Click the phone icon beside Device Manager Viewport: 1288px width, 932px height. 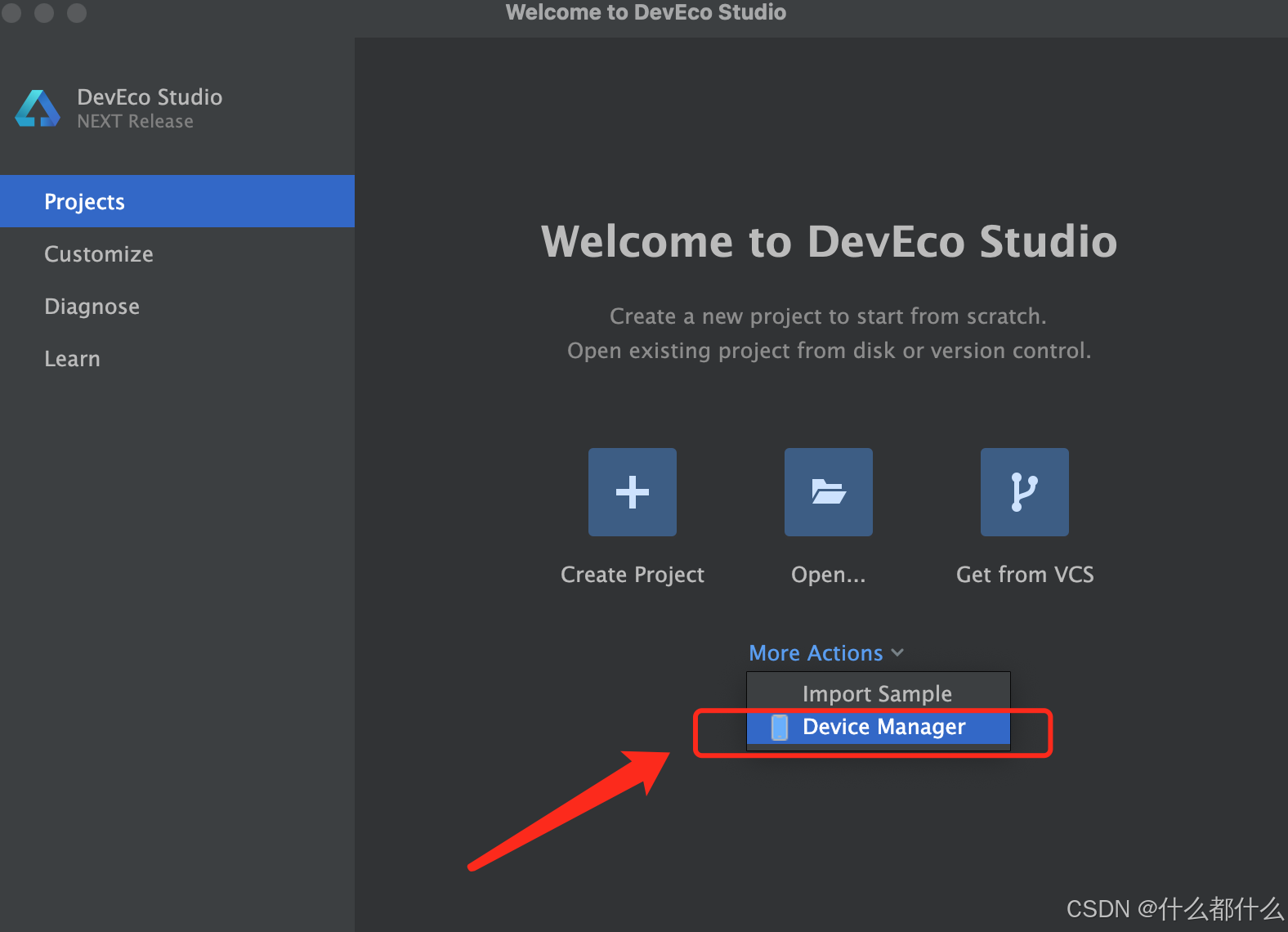point(780,727)
